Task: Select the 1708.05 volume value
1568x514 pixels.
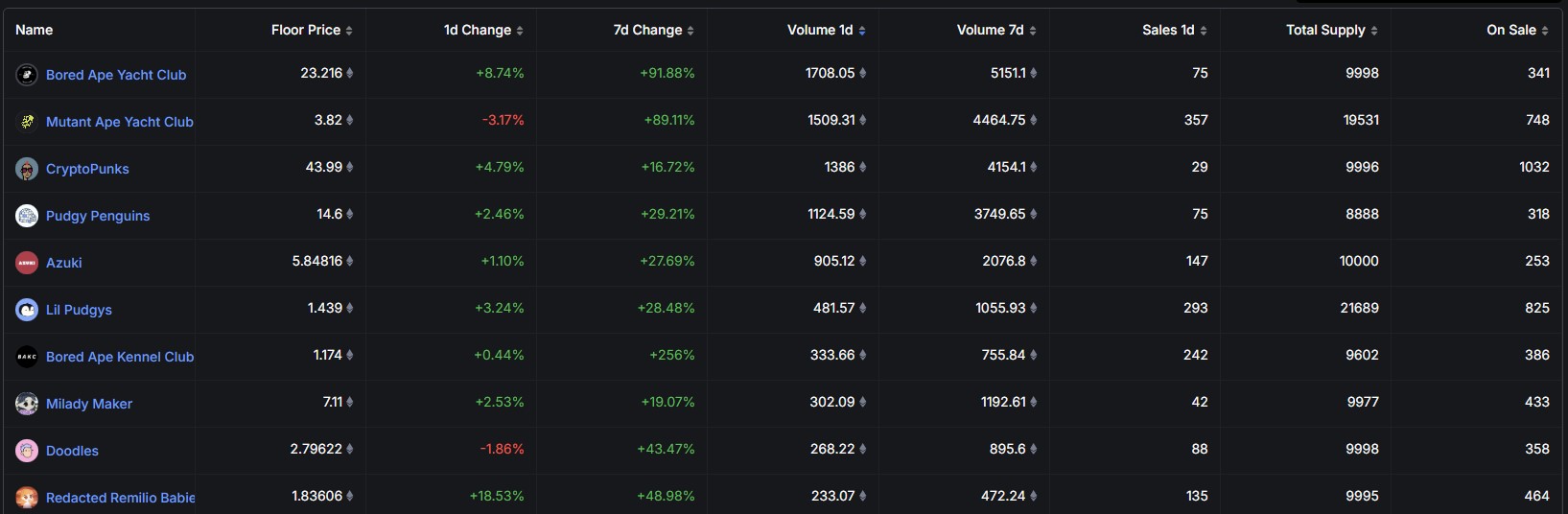Action: click(831, 73)
